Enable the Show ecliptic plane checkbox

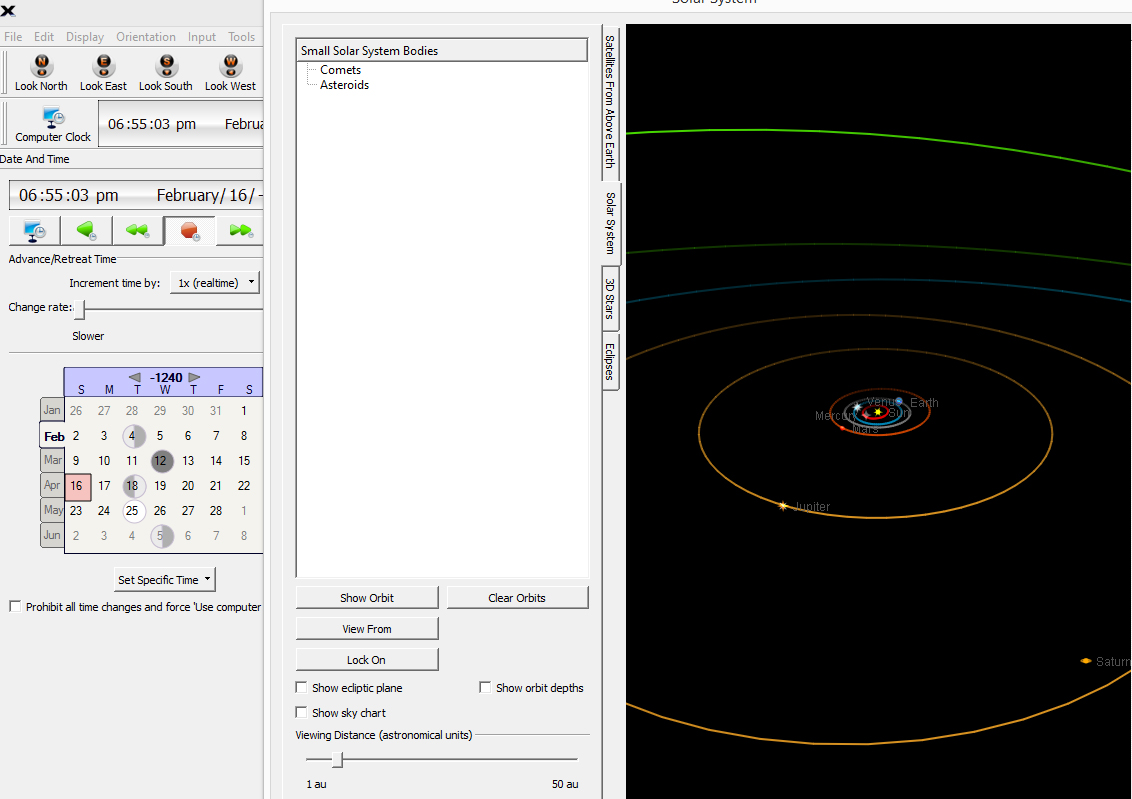302,688
